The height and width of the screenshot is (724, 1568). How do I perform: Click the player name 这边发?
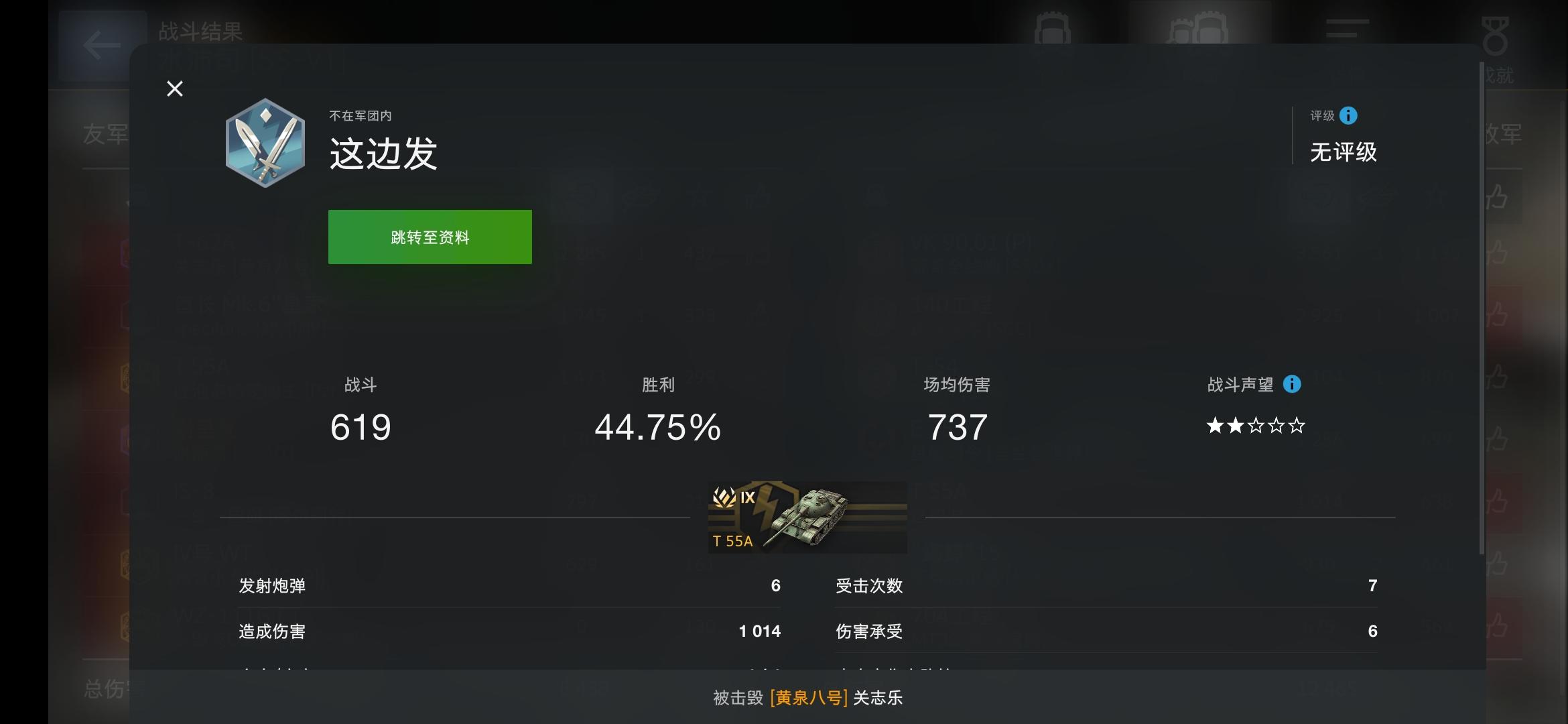(x=383, y=154)
